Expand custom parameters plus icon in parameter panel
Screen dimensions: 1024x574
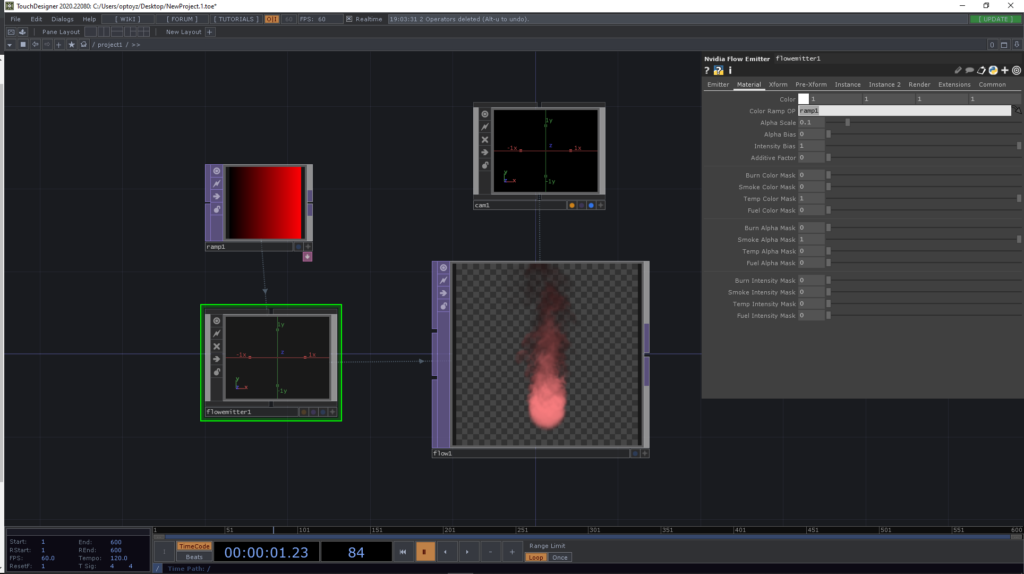pos(1005,71)
